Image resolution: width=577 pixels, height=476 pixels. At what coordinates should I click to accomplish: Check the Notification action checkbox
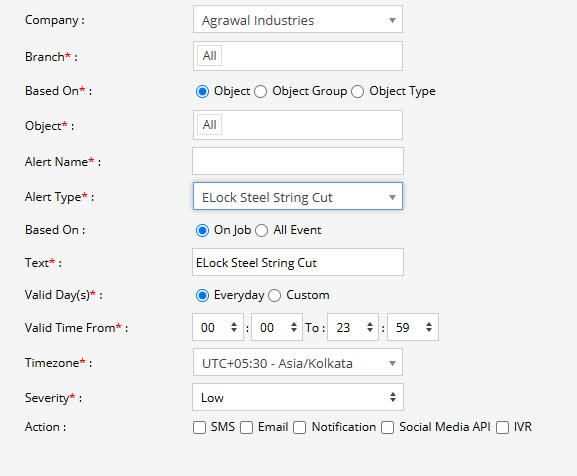coord(300,427)
